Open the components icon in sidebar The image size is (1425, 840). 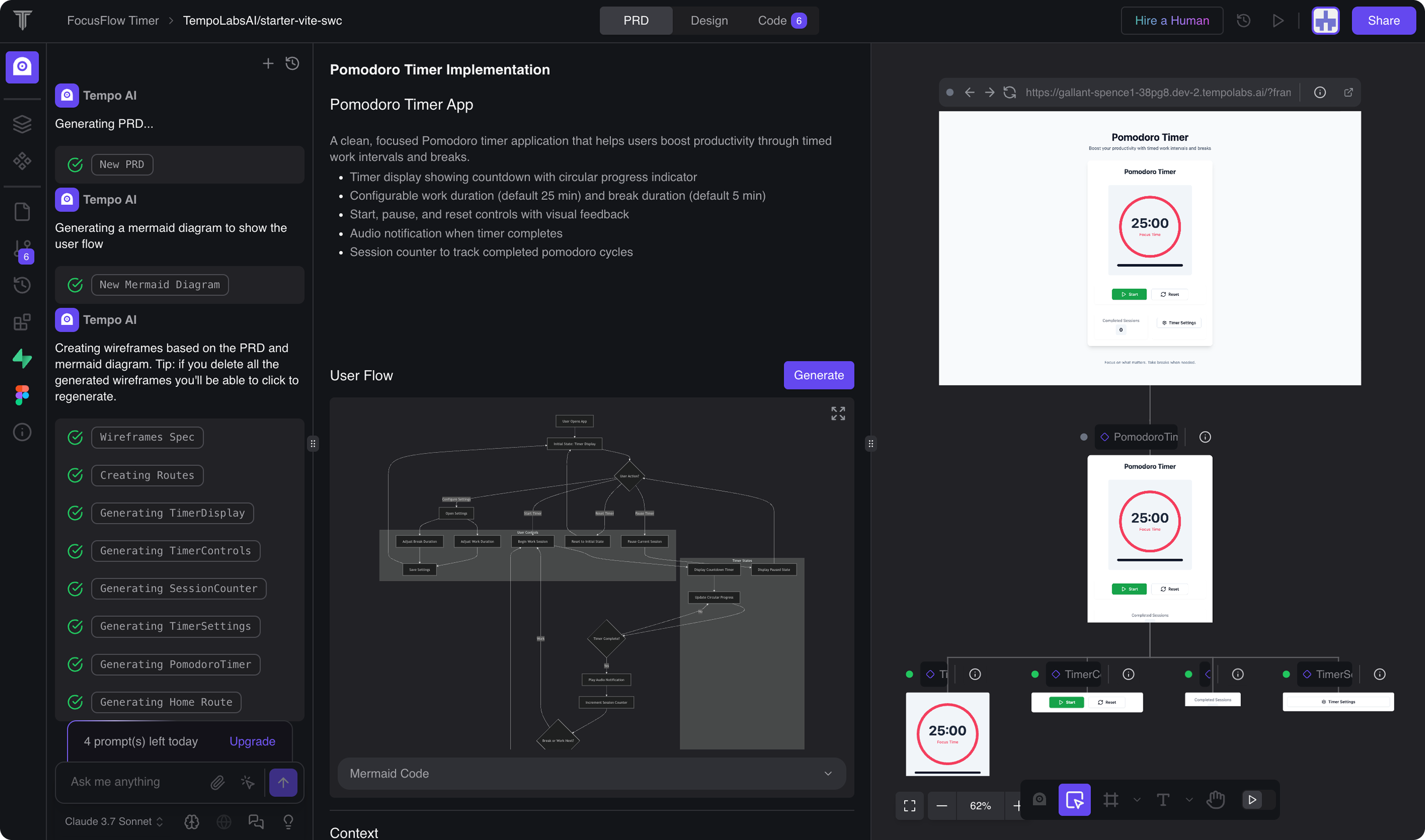(x=22, y=161)
